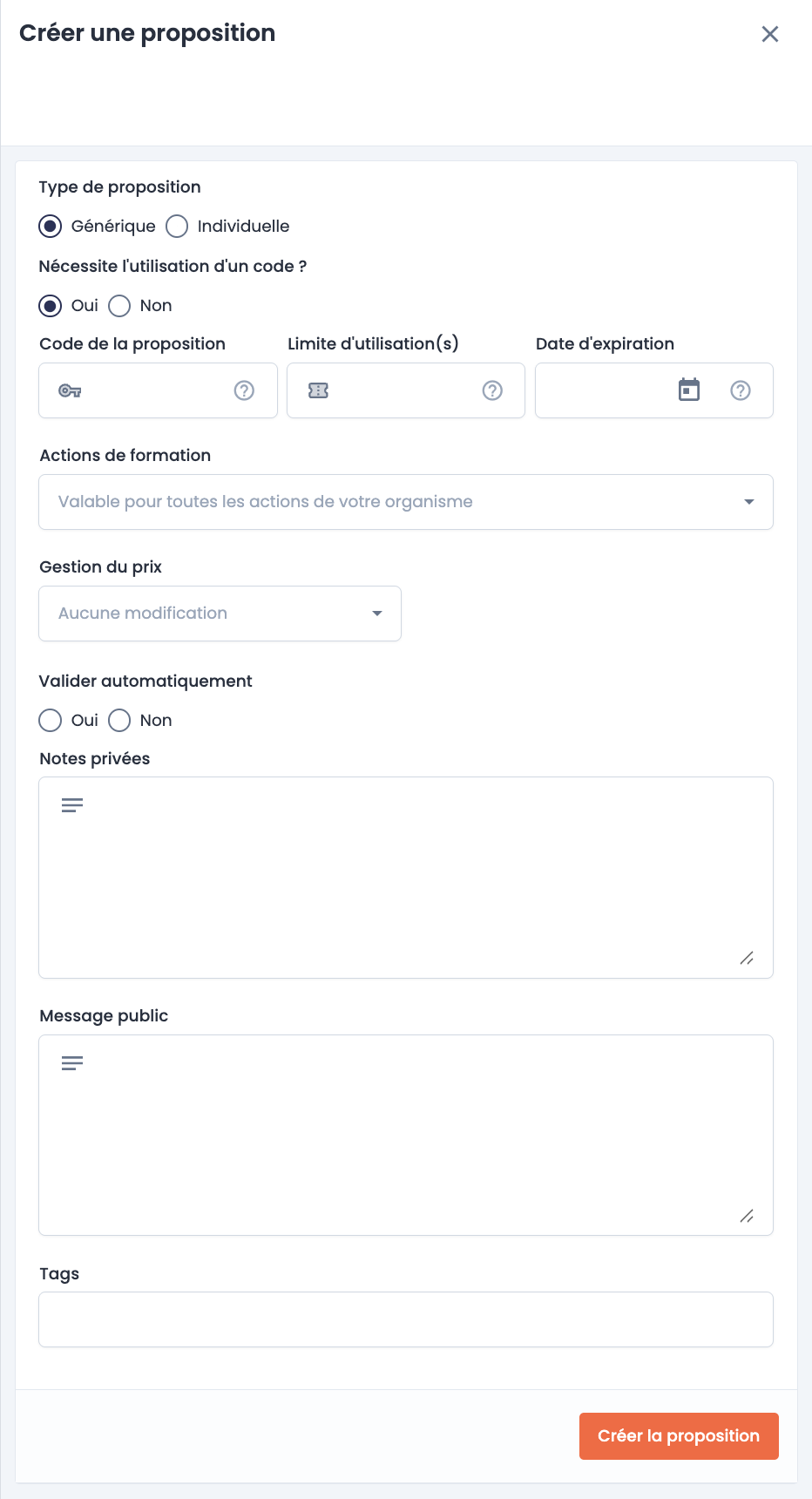Image resolution: width=812 pixels, height=1499 pixels.
Task: Expand the Actions de formation dropdown
Action: point(406,502)
